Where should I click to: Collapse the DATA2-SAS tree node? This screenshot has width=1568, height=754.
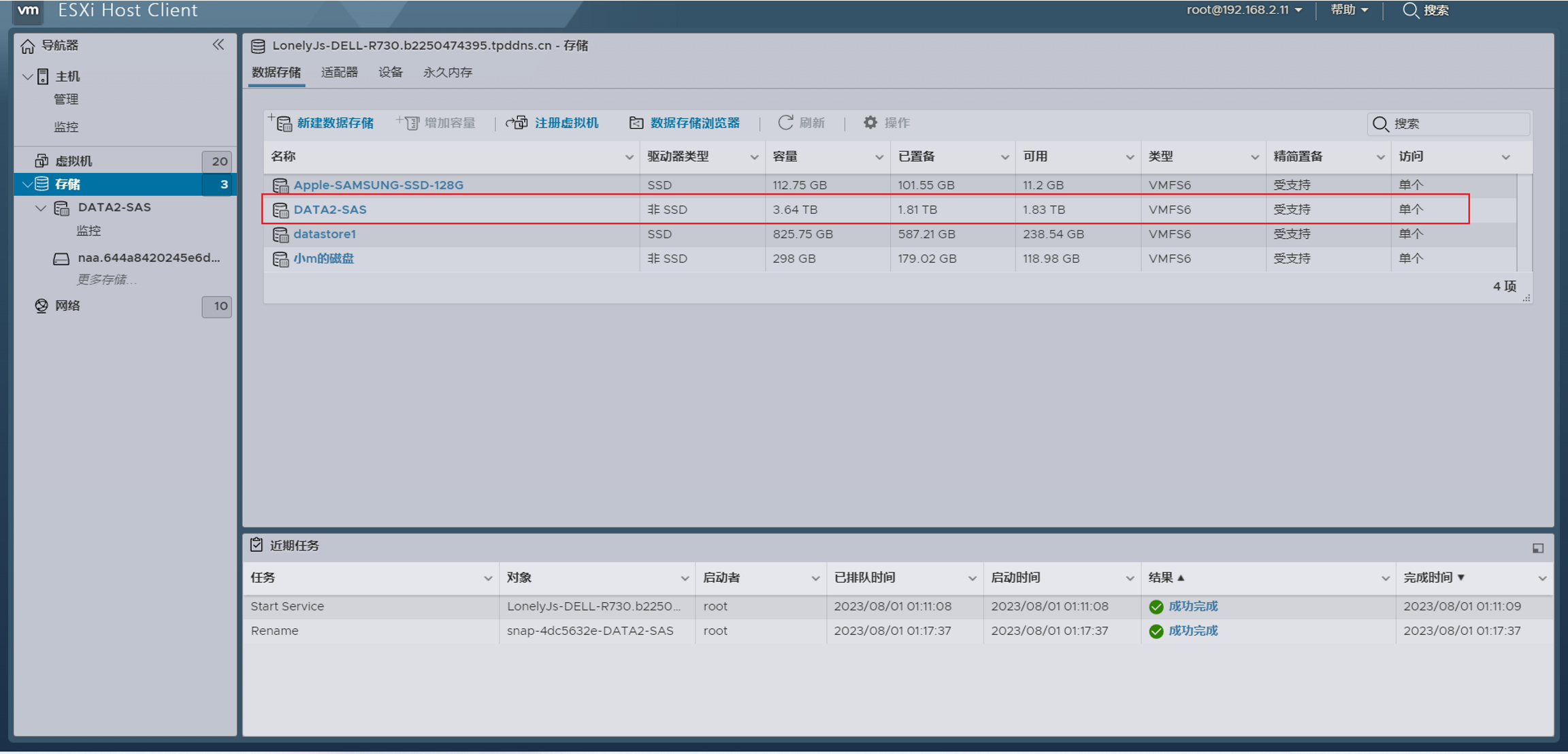[41, 208]
